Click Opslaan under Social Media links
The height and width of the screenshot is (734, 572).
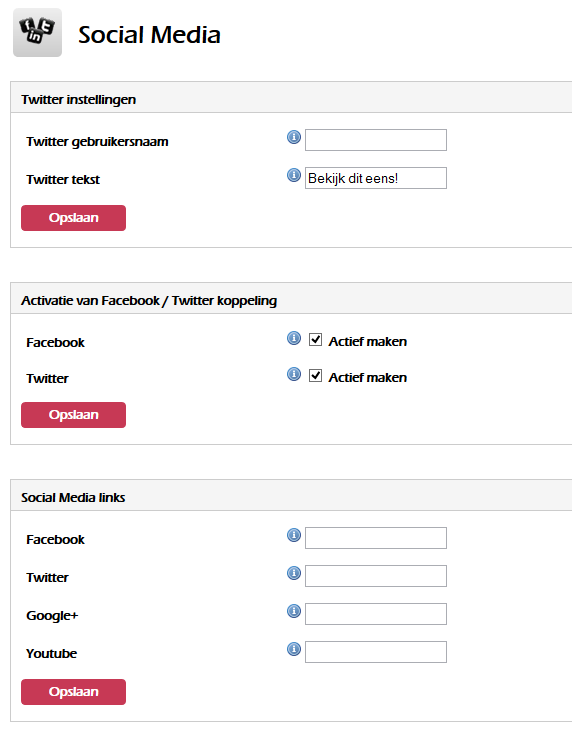(73, 692)
